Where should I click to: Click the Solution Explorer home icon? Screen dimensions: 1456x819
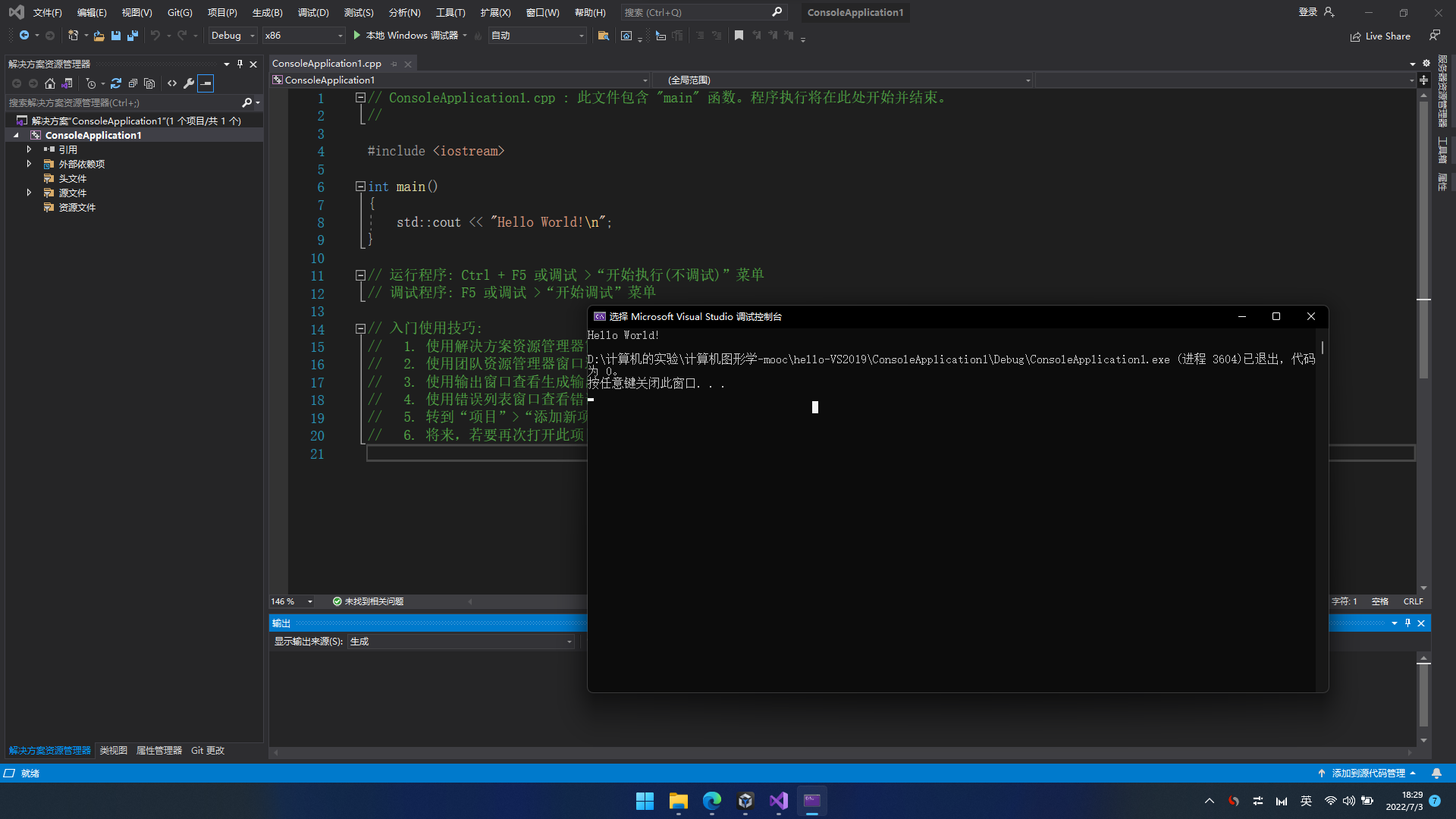50,83
